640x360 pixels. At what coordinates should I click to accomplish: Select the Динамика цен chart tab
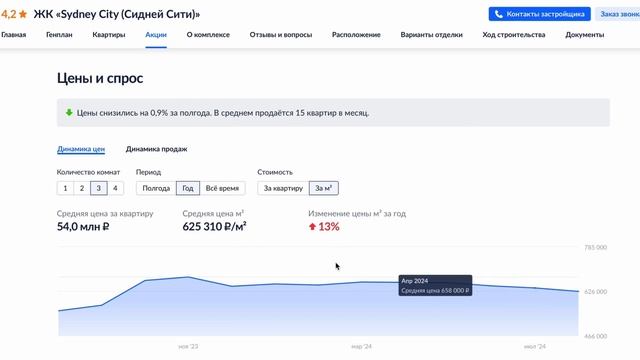click(81, 149)
